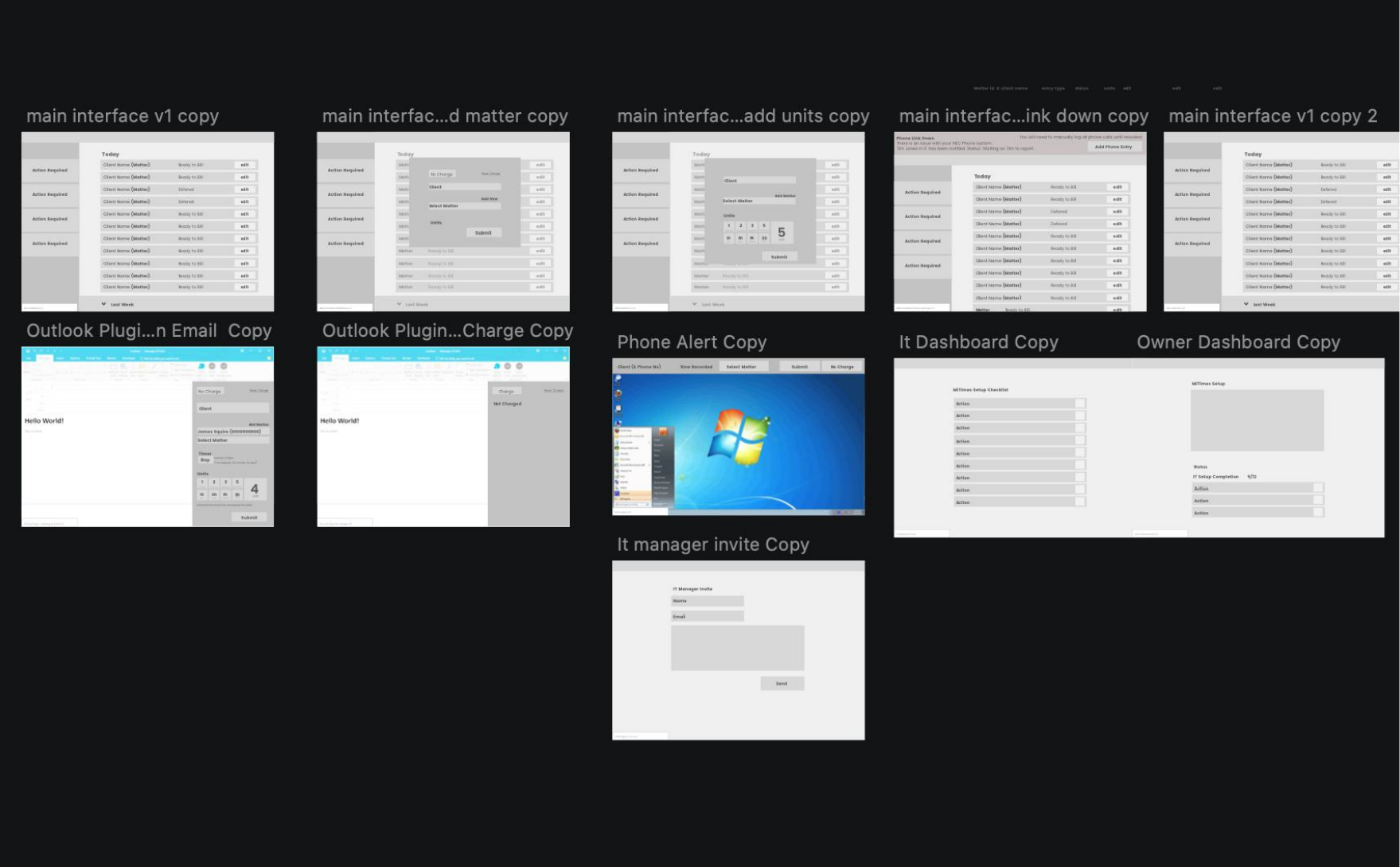The height and width of the screenshot is (867, 1400).
Task: Select top Action Required item in link down sidebar
Action: tap(922, 193)
